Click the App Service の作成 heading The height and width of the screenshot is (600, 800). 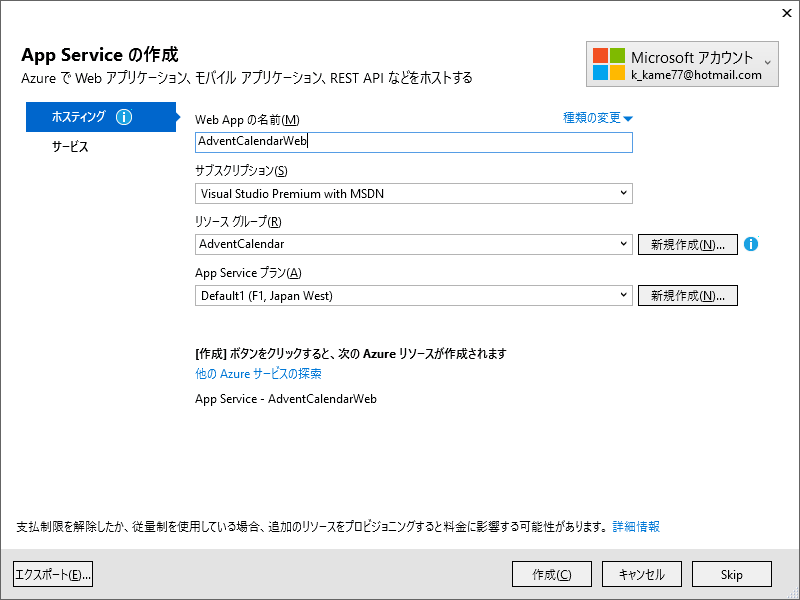tap(99, 55)
